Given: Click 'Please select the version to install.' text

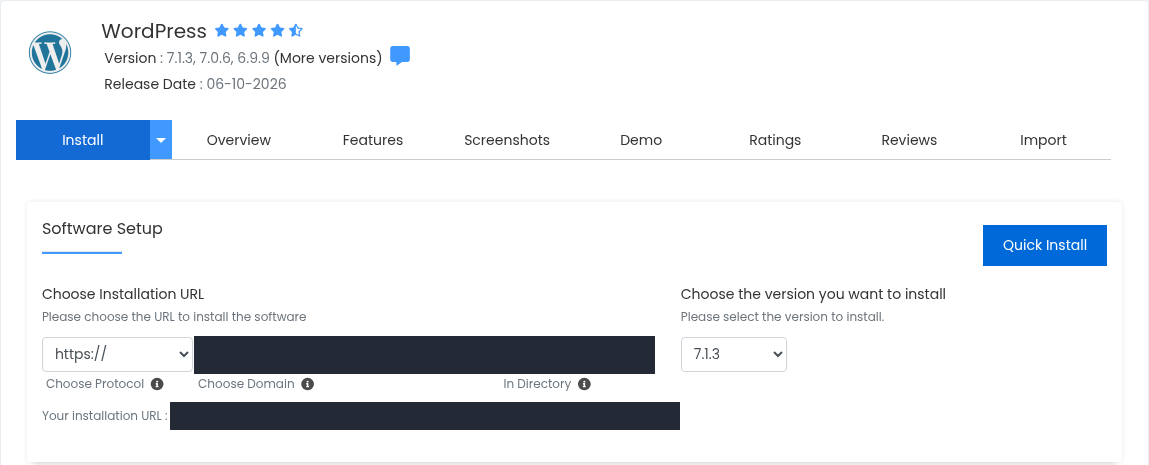Looking at the screenshot, I should (x=783, y=317).
